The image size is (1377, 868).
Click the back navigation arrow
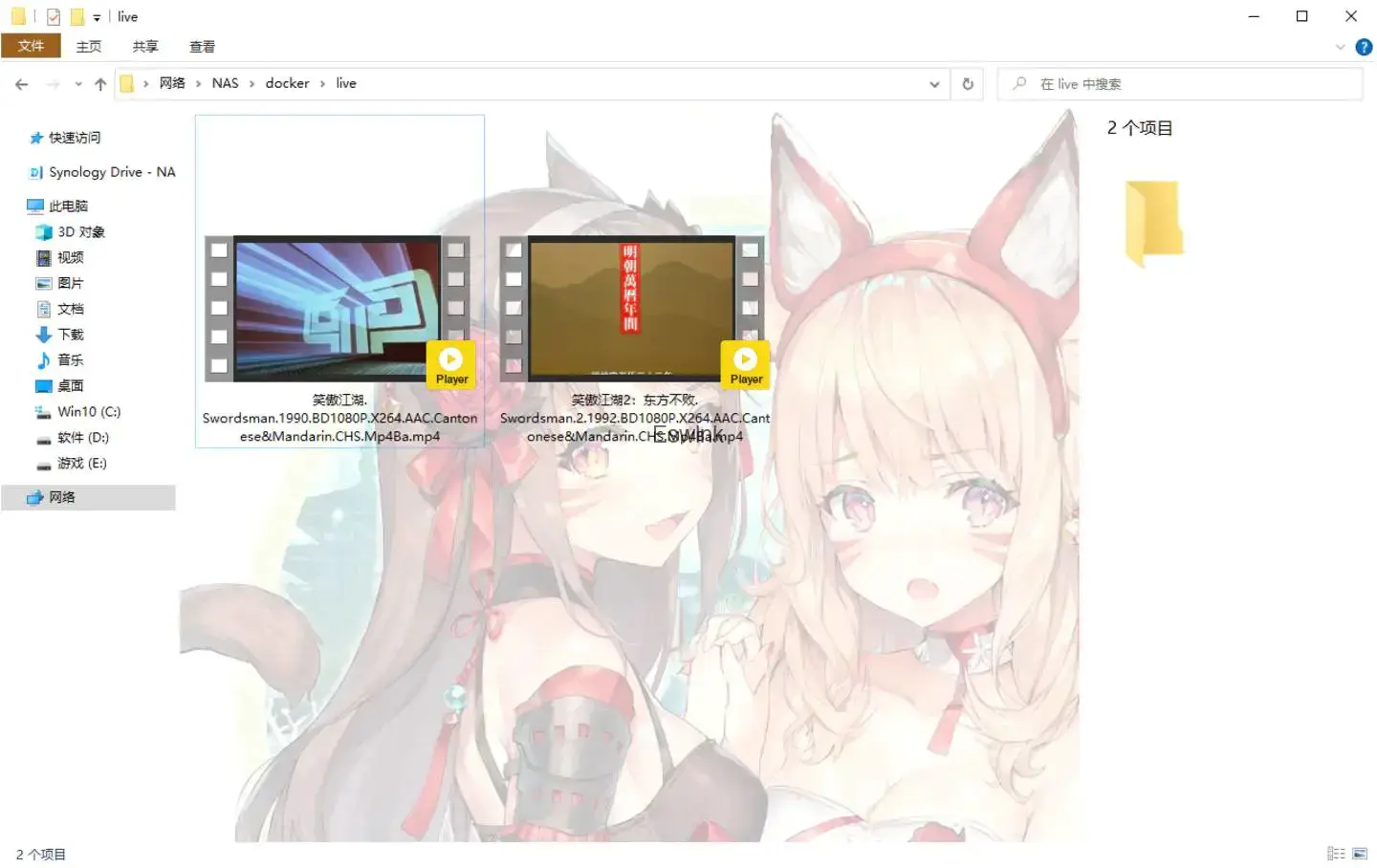coord(22,84)
